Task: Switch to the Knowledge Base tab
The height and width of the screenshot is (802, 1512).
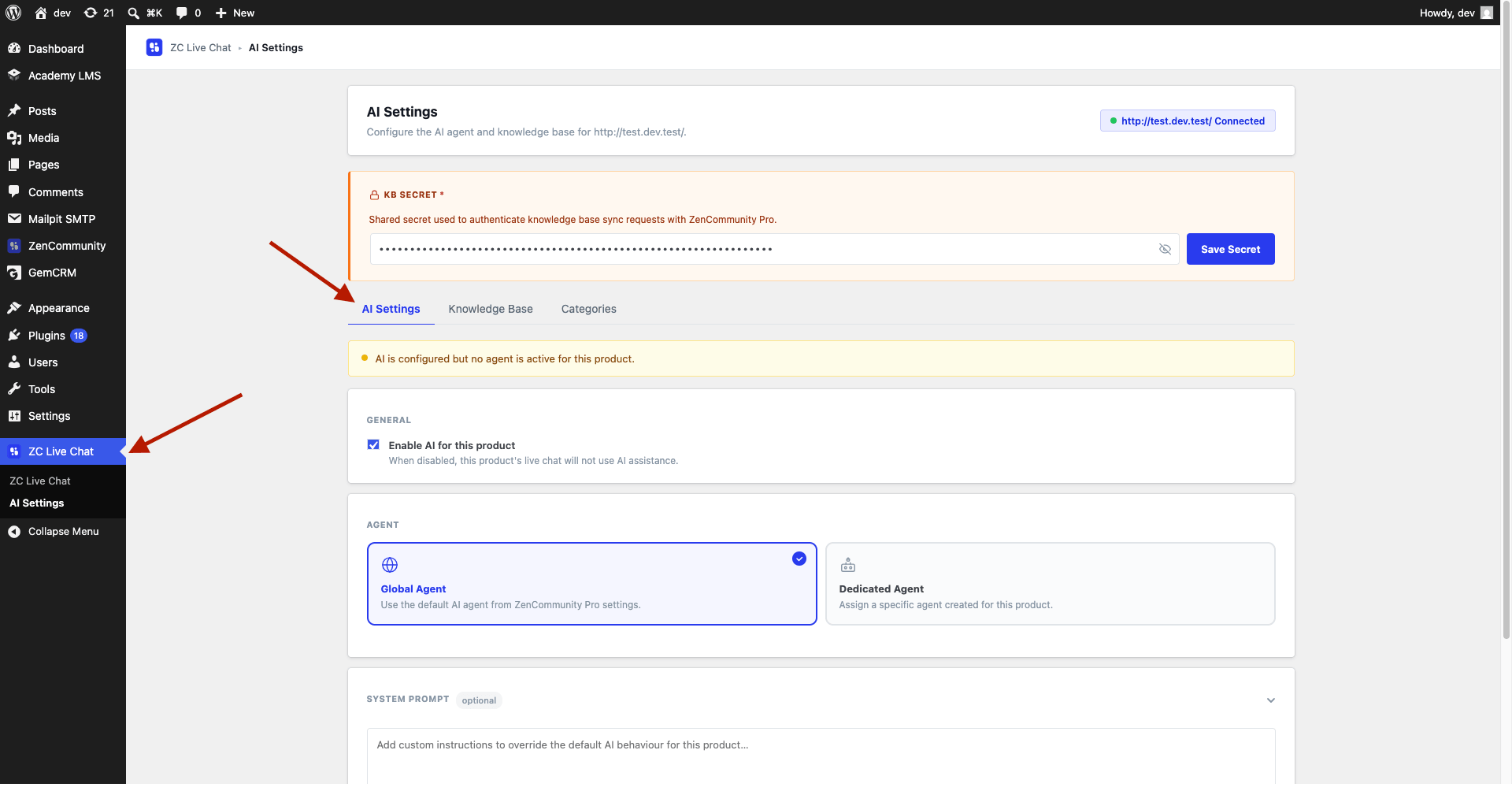Action: (491, 309)
